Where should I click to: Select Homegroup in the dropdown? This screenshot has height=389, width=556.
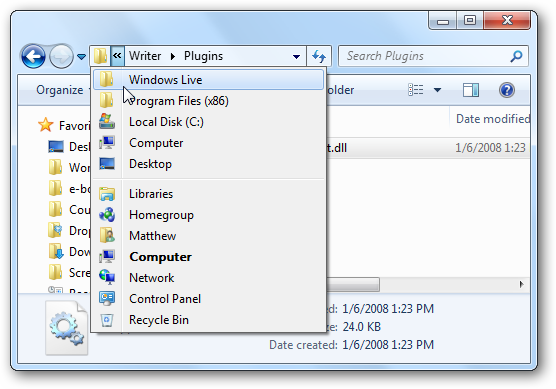(x=208, y=215)
